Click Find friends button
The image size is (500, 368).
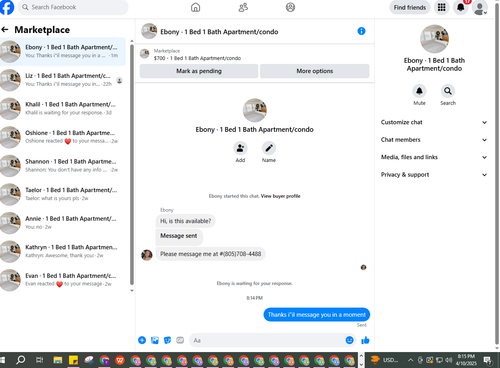click(x=410, y=7)
